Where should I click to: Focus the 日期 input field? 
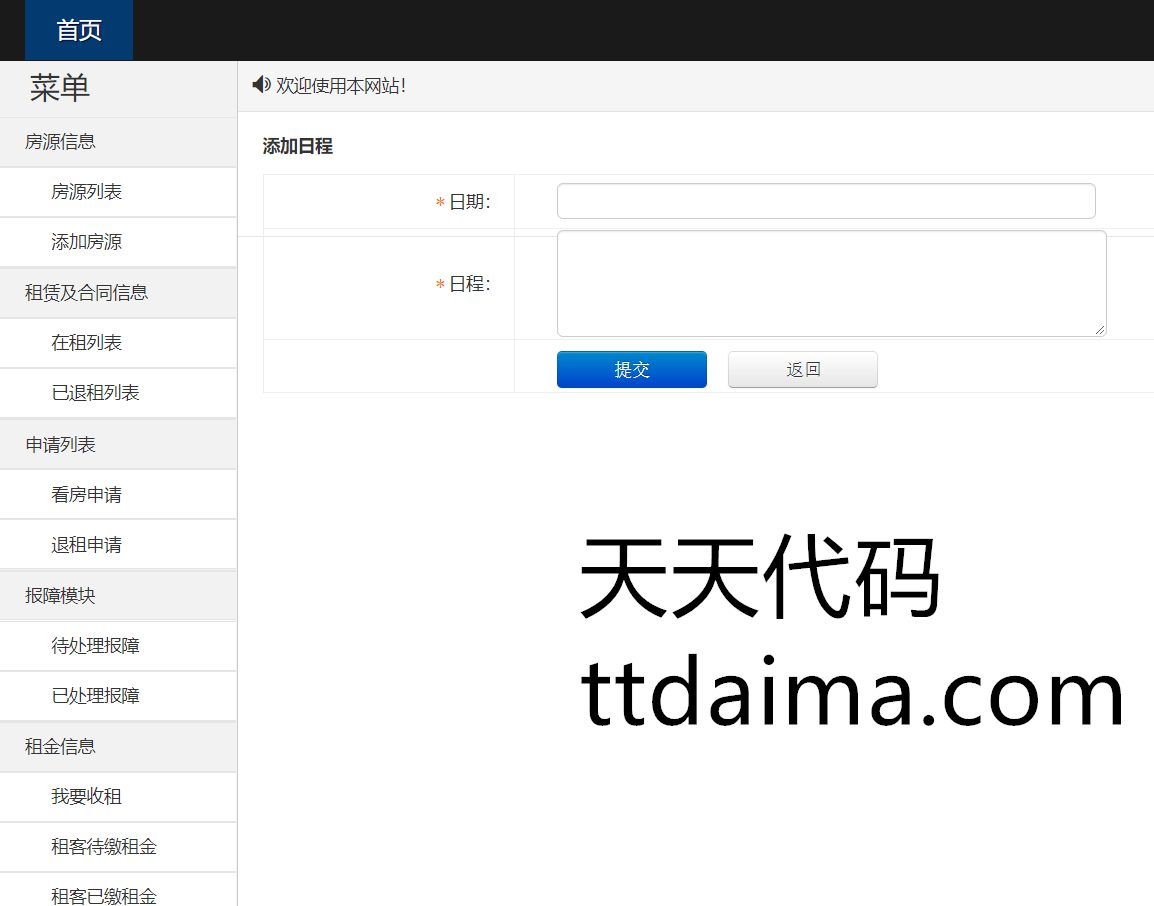[826, 201]
